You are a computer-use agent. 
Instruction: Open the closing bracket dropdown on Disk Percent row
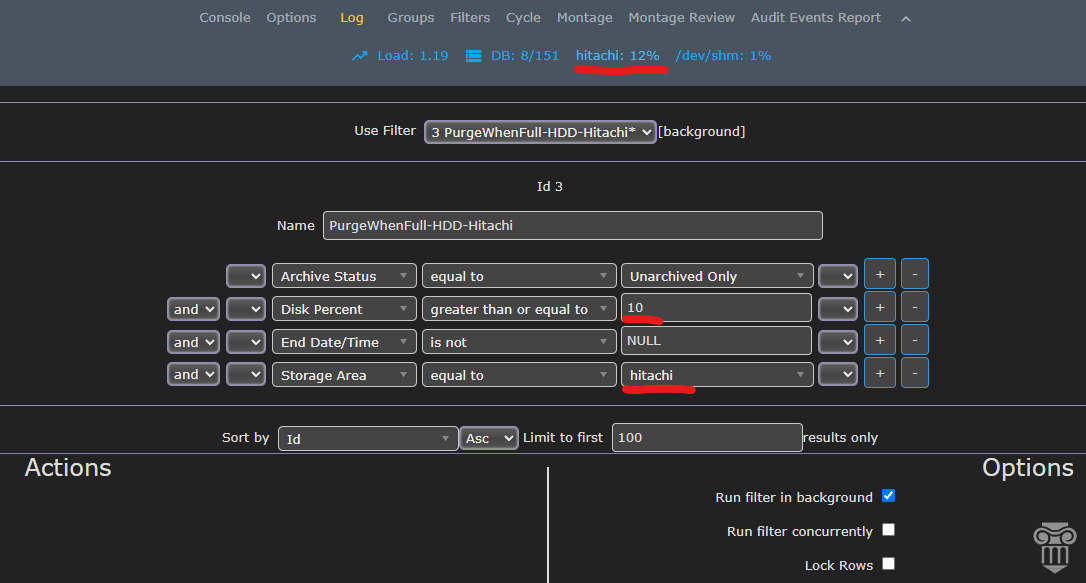[838, 309]
